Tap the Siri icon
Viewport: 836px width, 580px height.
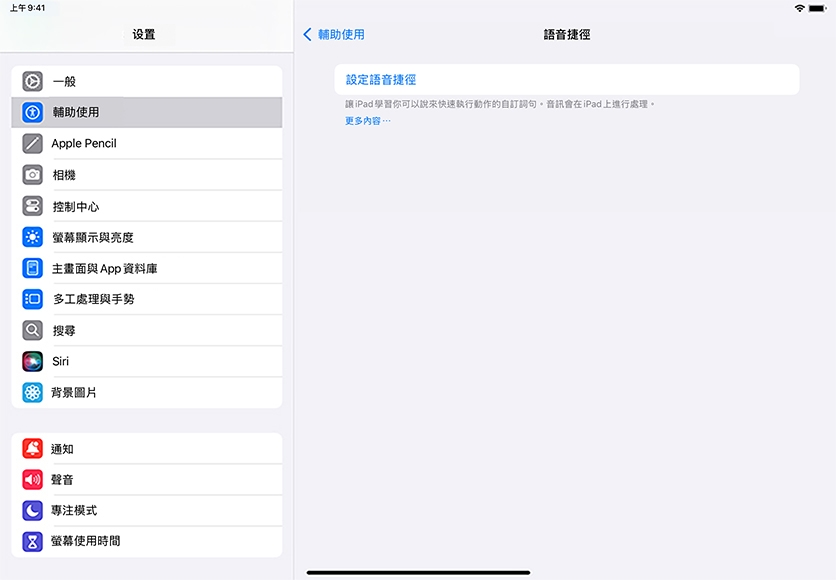click(33, 361)
